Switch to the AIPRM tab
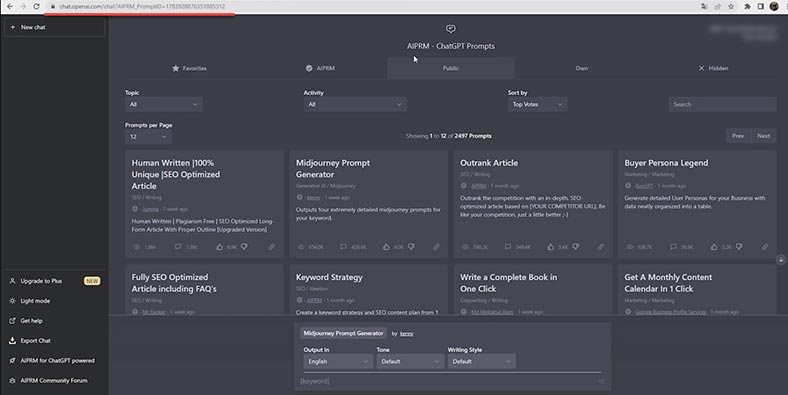 (x=320, y=68)
